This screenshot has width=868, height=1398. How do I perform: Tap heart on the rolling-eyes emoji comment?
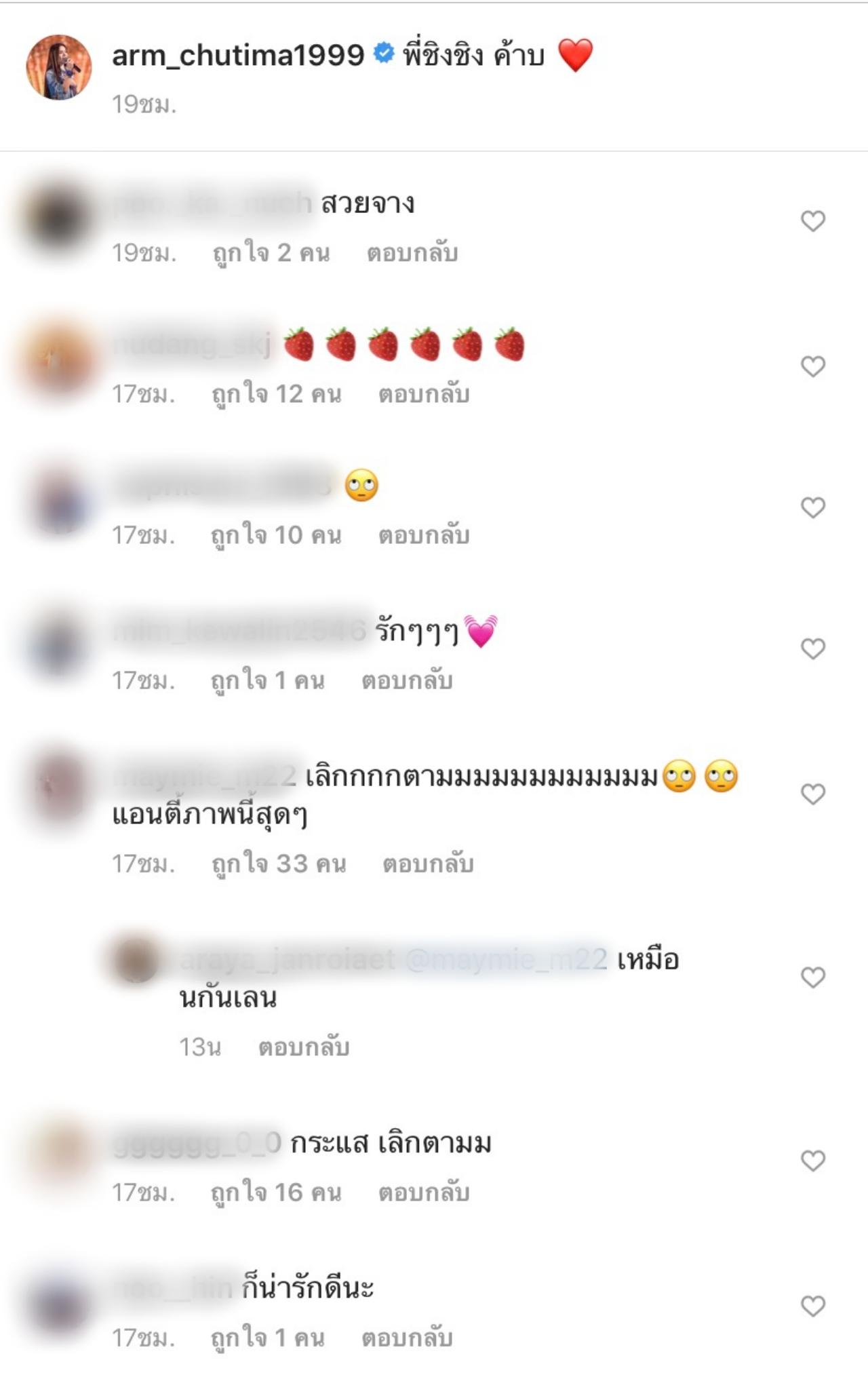pos(812,507)
